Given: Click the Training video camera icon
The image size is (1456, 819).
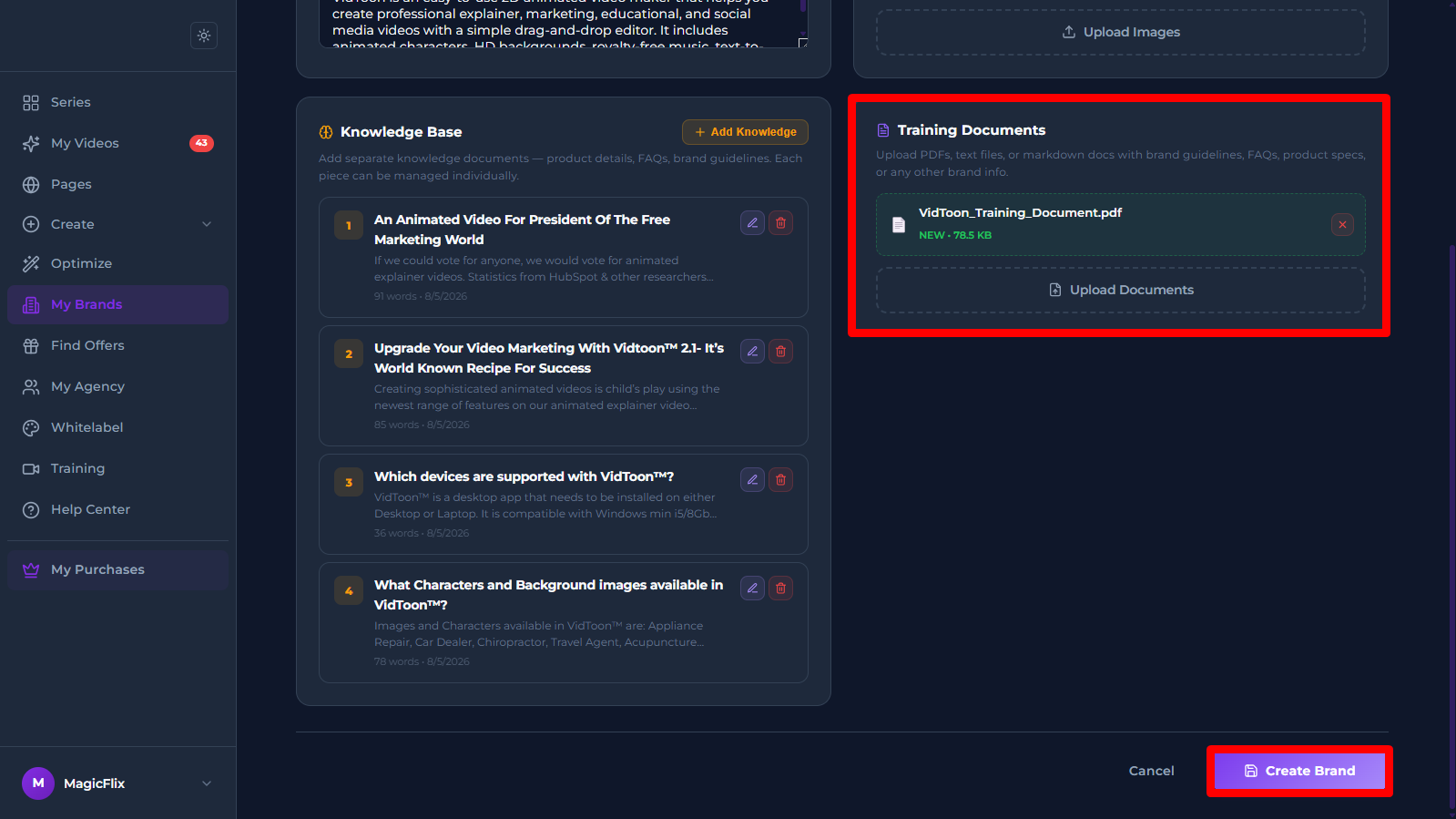Looking at the screenshot, I should click(x=31, y=468).
